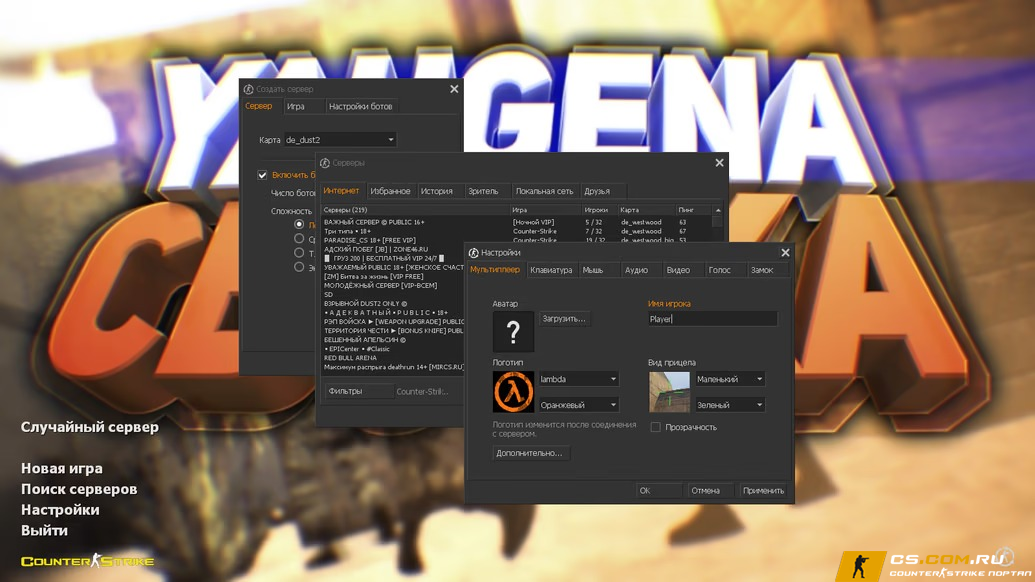Image resolution: width=1035 pixels, height=582 pixels.
Task: Open the Маленький crosshair size dropdown
Action: click(729, 379)
